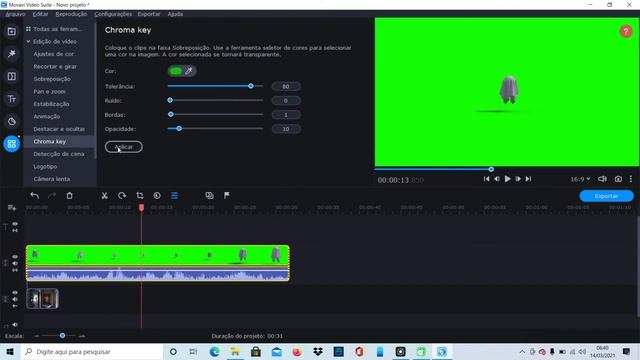Click the add track icon
640x360 pixels.
pos(11,208)
